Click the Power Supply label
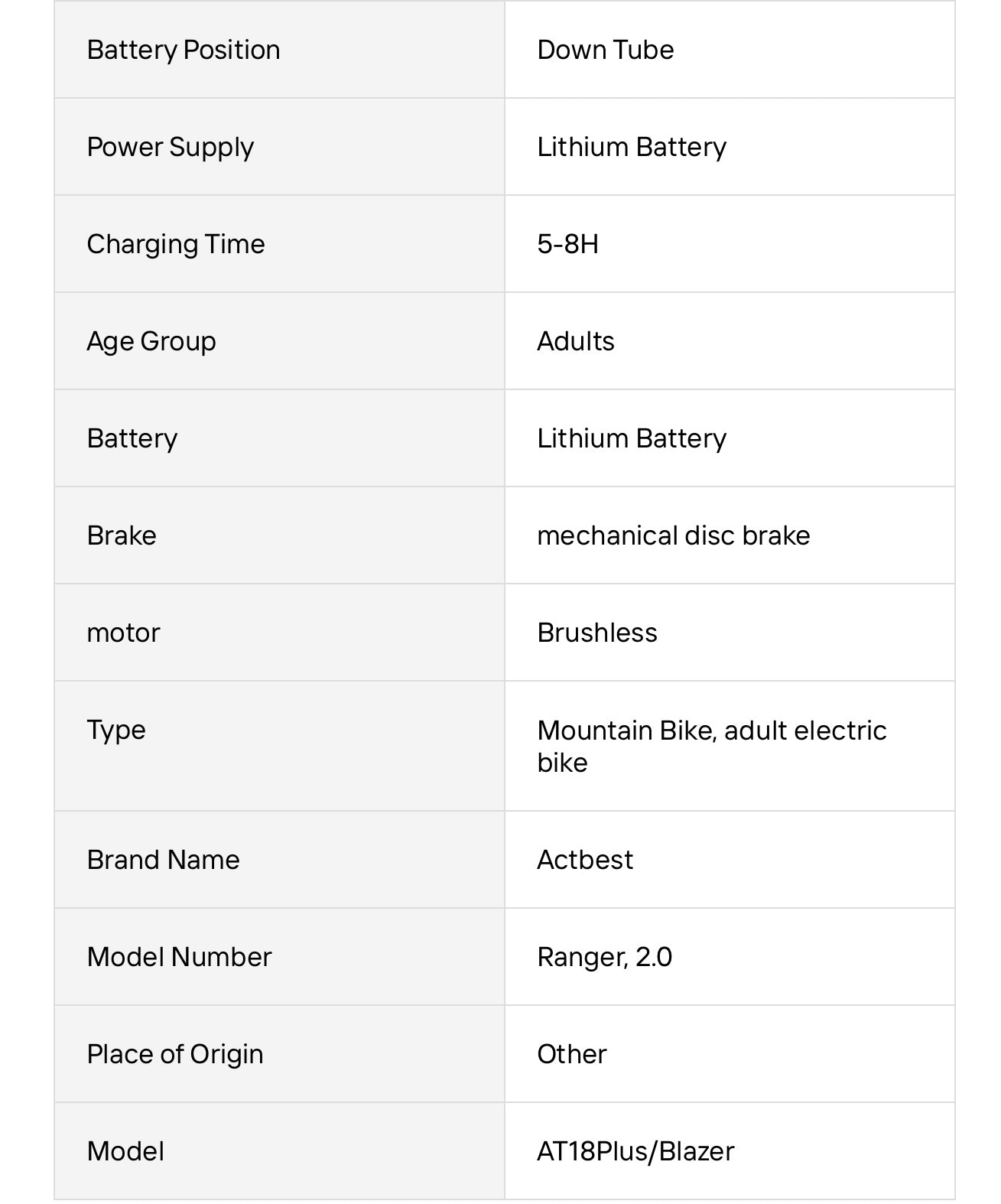 point(170,147)
